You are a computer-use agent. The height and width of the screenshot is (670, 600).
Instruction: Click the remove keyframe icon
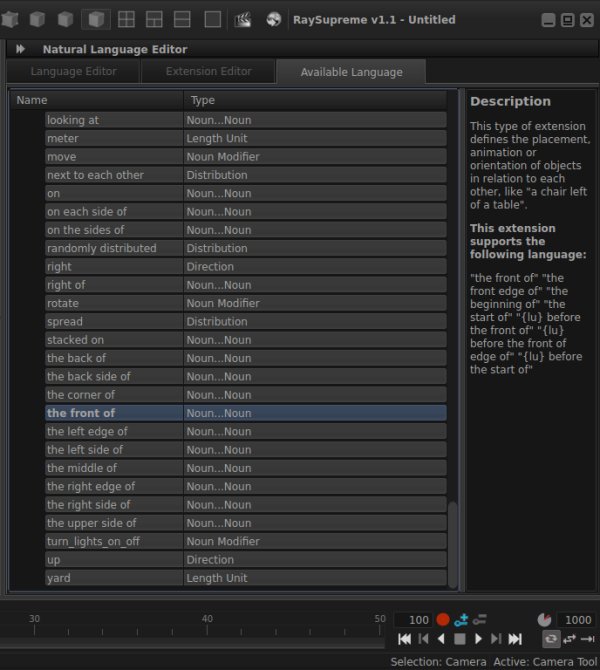pyautogui.click(x=479, y=620)
